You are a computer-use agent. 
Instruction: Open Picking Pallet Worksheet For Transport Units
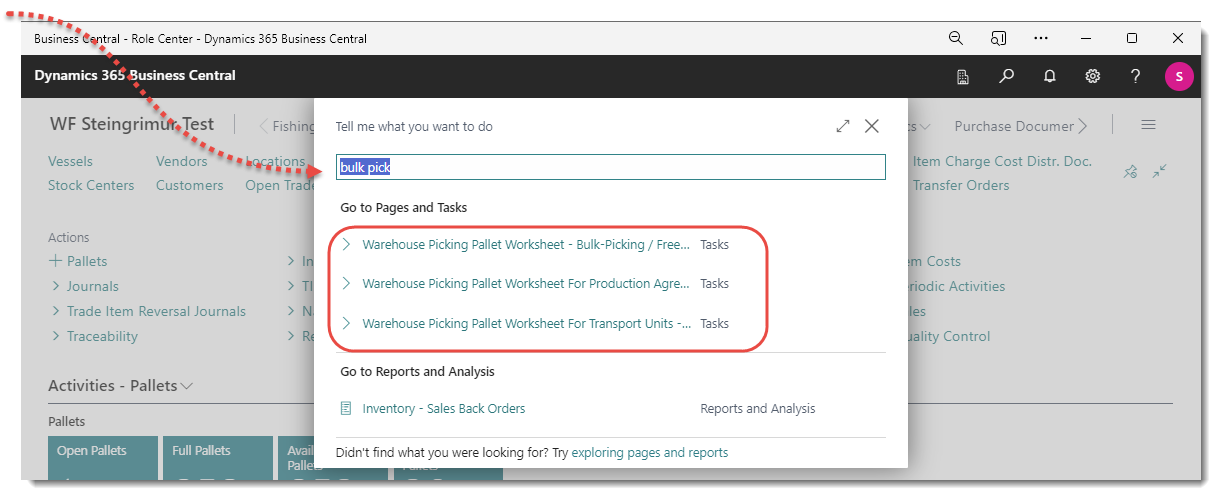tap(526, 324)
